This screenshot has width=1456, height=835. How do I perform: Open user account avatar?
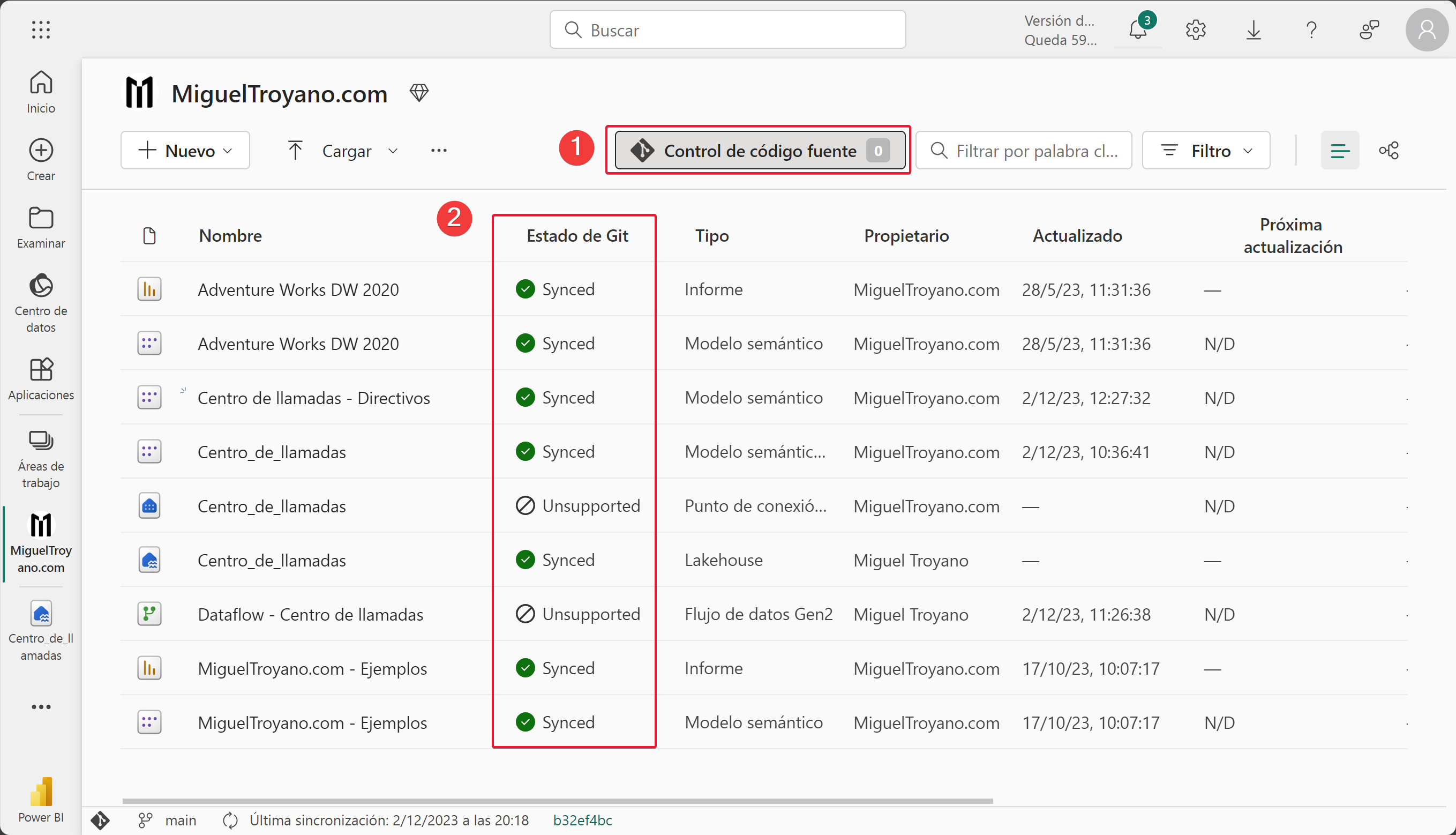(1427, 30)
